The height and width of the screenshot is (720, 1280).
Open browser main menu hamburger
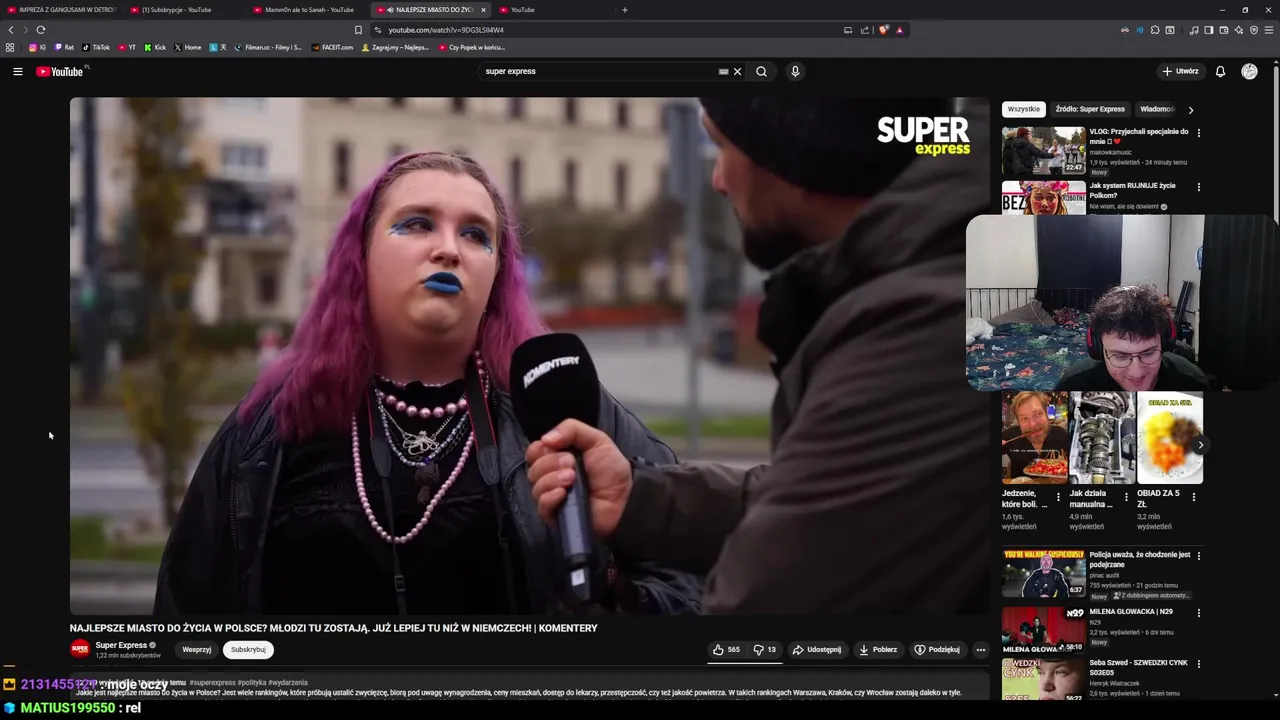(x=1268, y=30)
